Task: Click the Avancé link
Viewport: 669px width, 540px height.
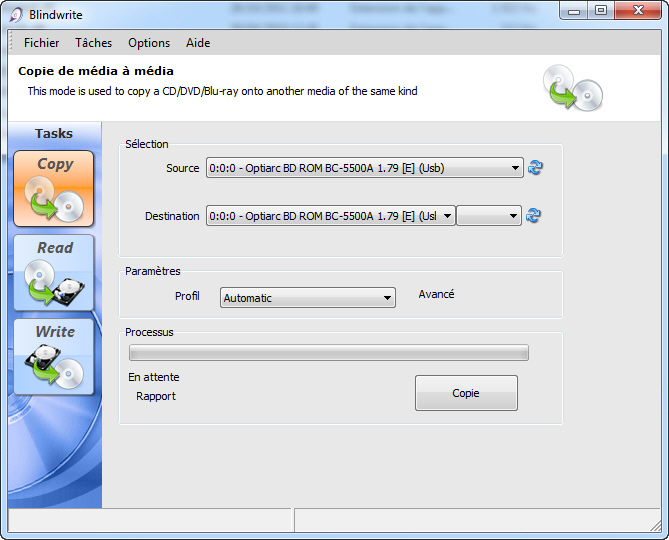Action: tap(436, 294)
